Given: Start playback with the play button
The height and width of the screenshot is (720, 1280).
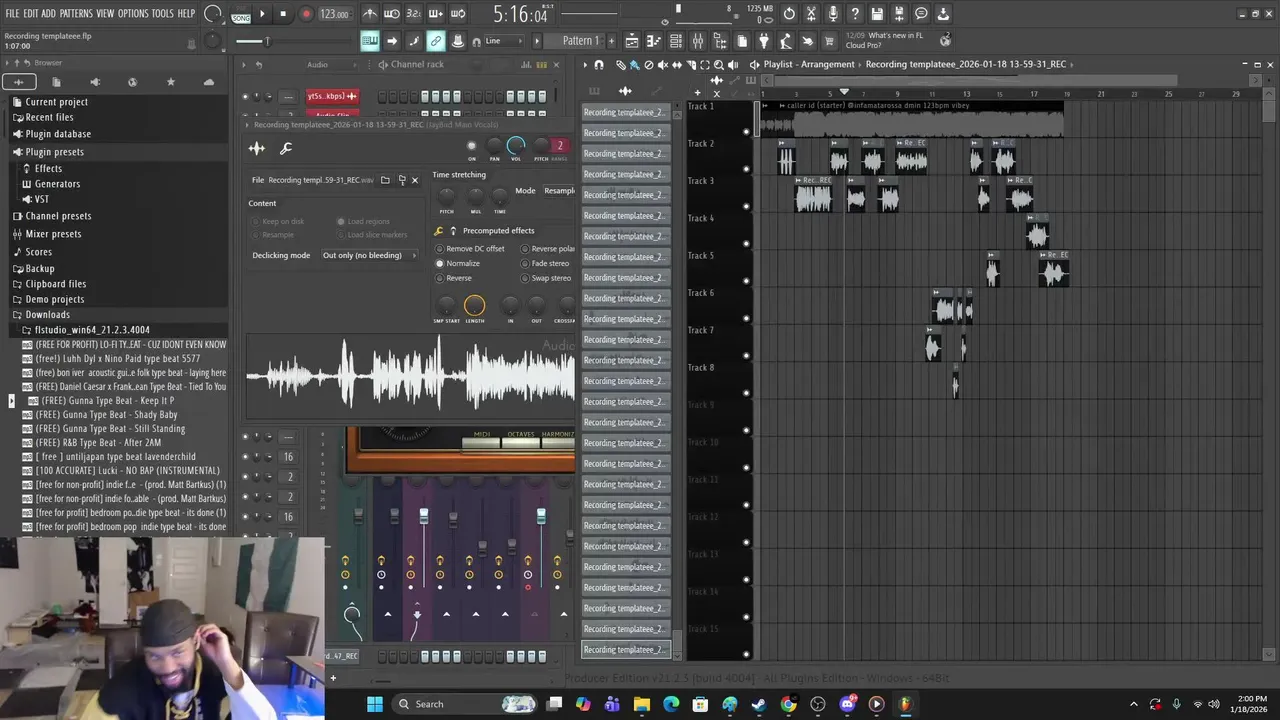Looking at the screenshot, I should pyautogui.click(x=262, y=14).
